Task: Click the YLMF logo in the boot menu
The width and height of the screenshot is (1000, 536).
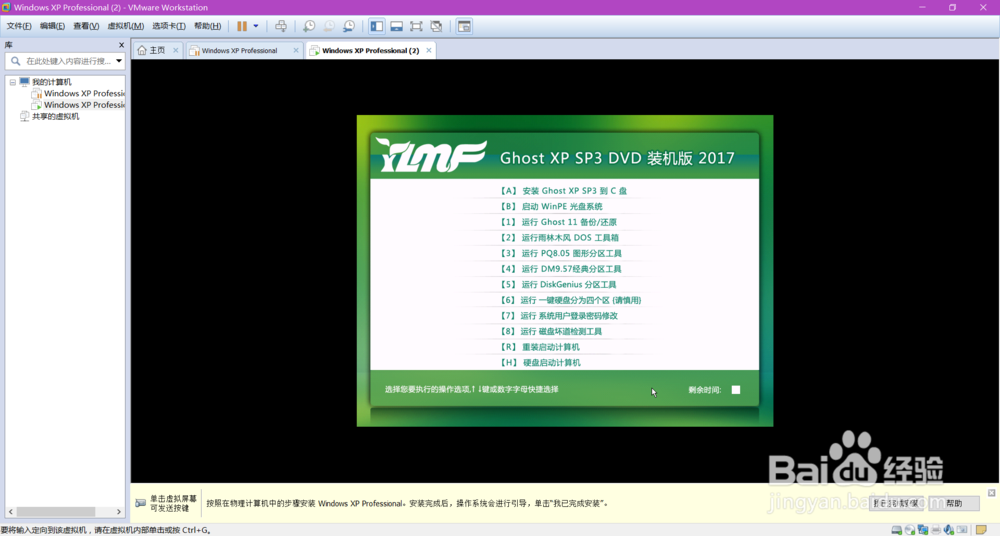Action: point(431,155)
